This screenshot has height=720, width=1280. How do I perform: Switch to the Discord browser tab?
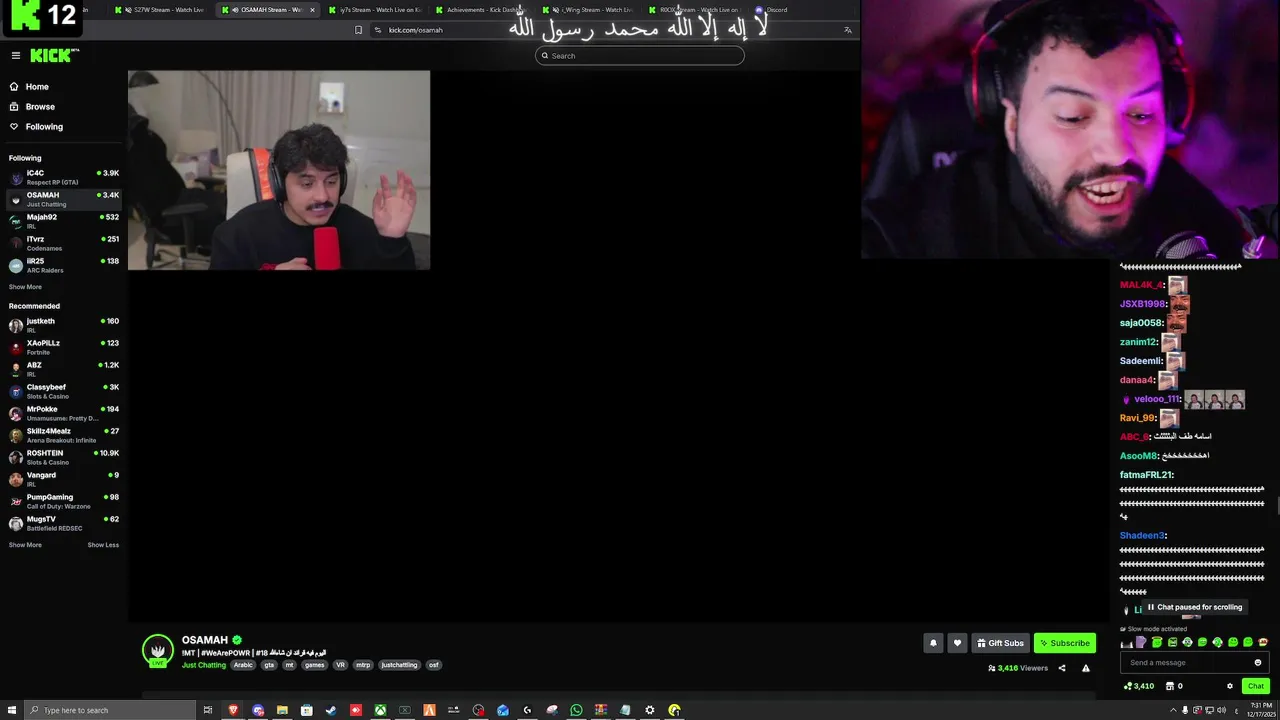tap(776, 10)
